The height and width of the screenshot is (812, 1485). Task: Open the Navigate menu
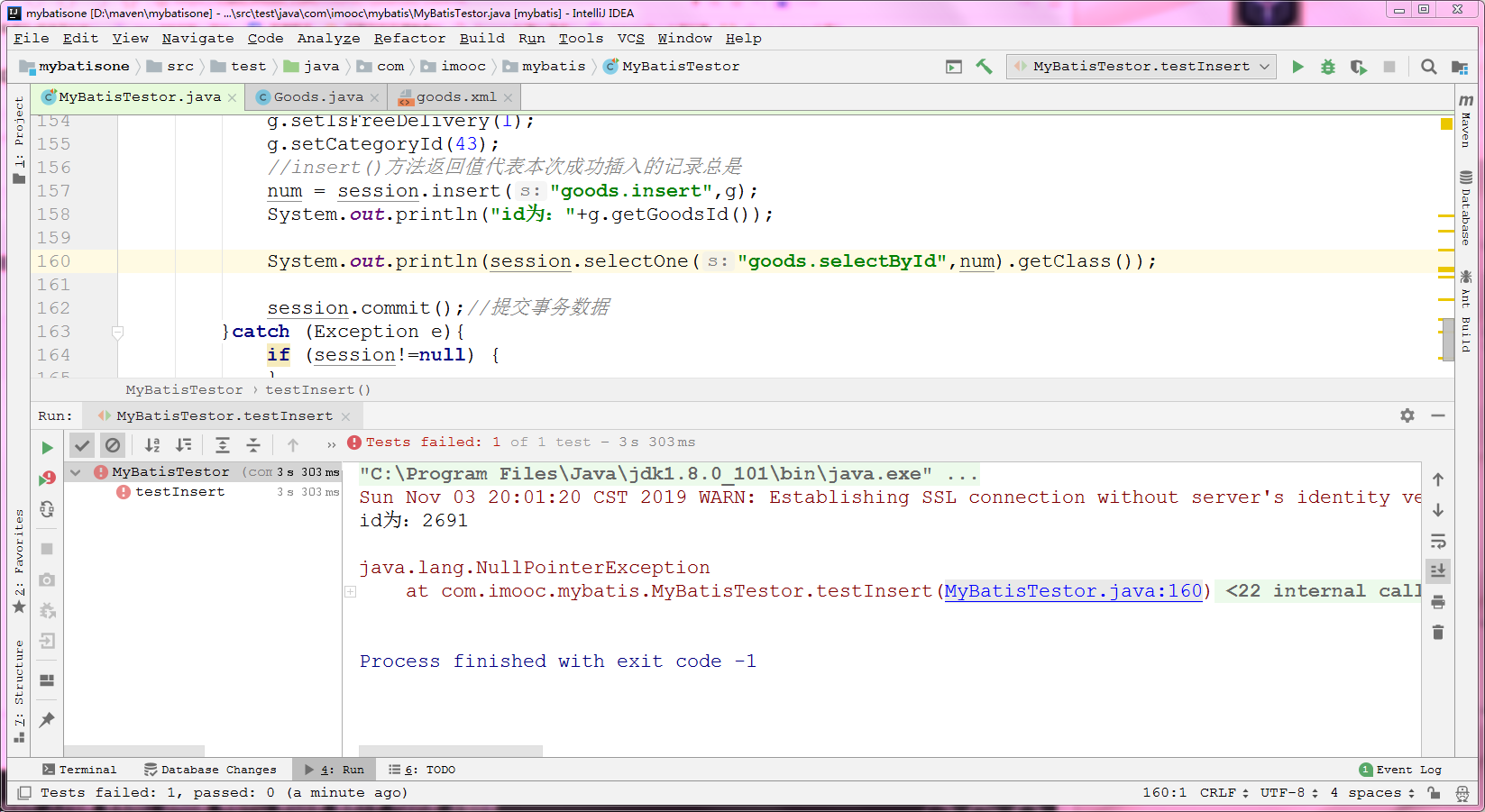[197, 38]
